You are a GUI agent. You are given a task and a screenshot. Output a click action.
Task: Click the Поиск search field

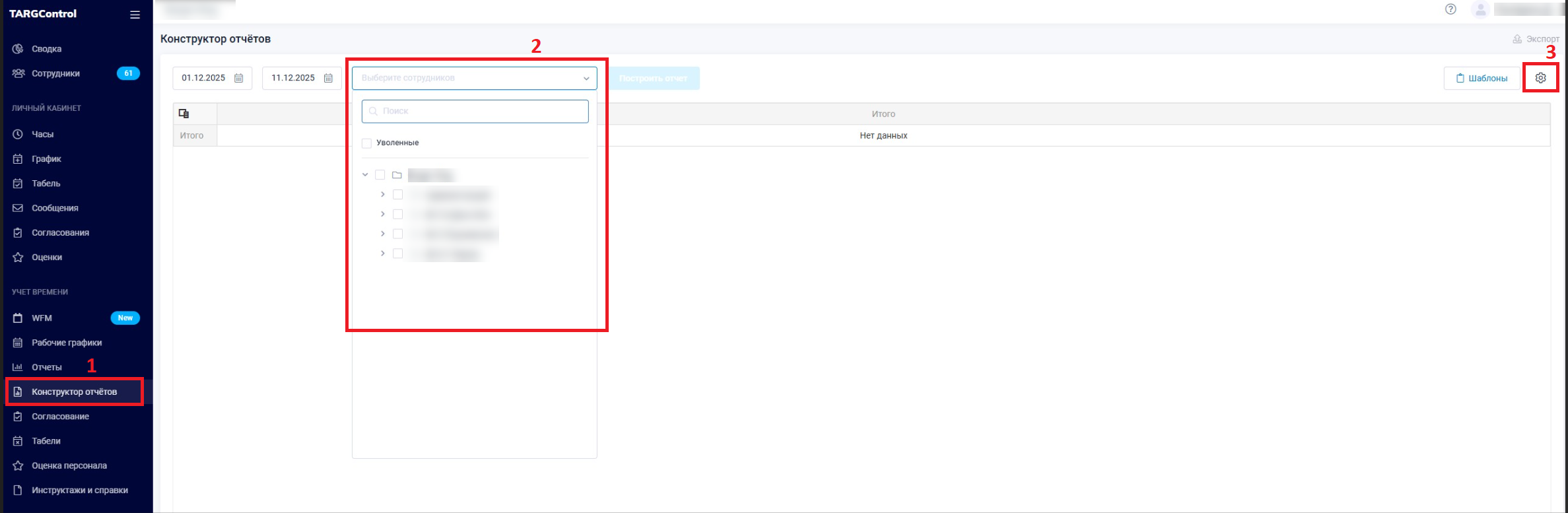tap(475, 111)
